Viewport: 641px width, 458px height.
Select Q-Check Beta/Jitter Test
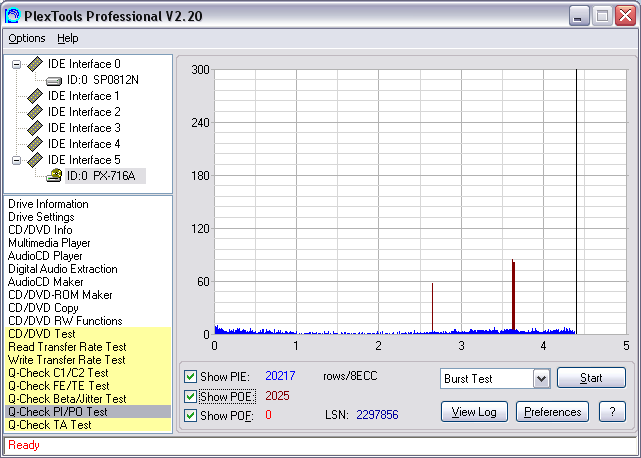tap(88, 399)
